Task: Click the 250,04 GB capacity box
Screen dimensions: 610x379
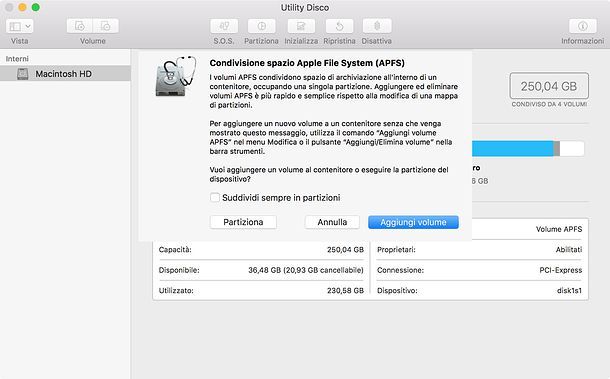Action: [x=549, y=86]
